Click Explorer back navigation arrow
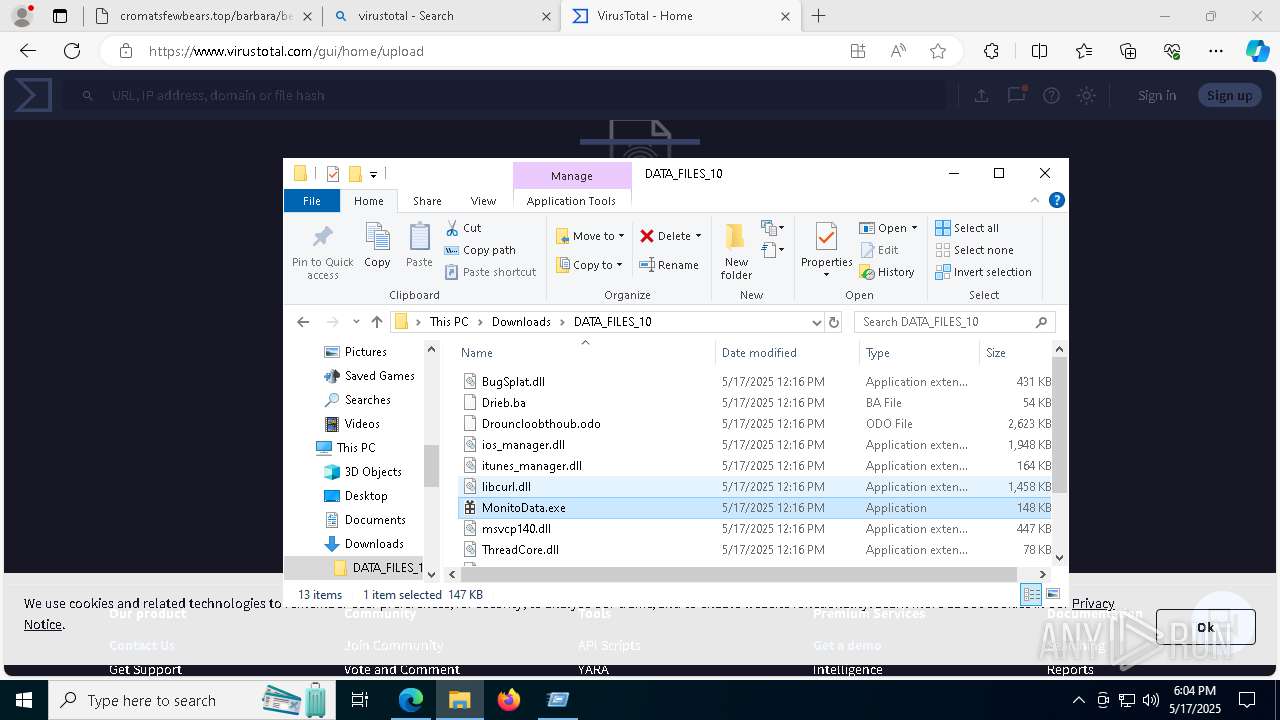The height and width of the screenshot is (720, 1280). point(303,322)
